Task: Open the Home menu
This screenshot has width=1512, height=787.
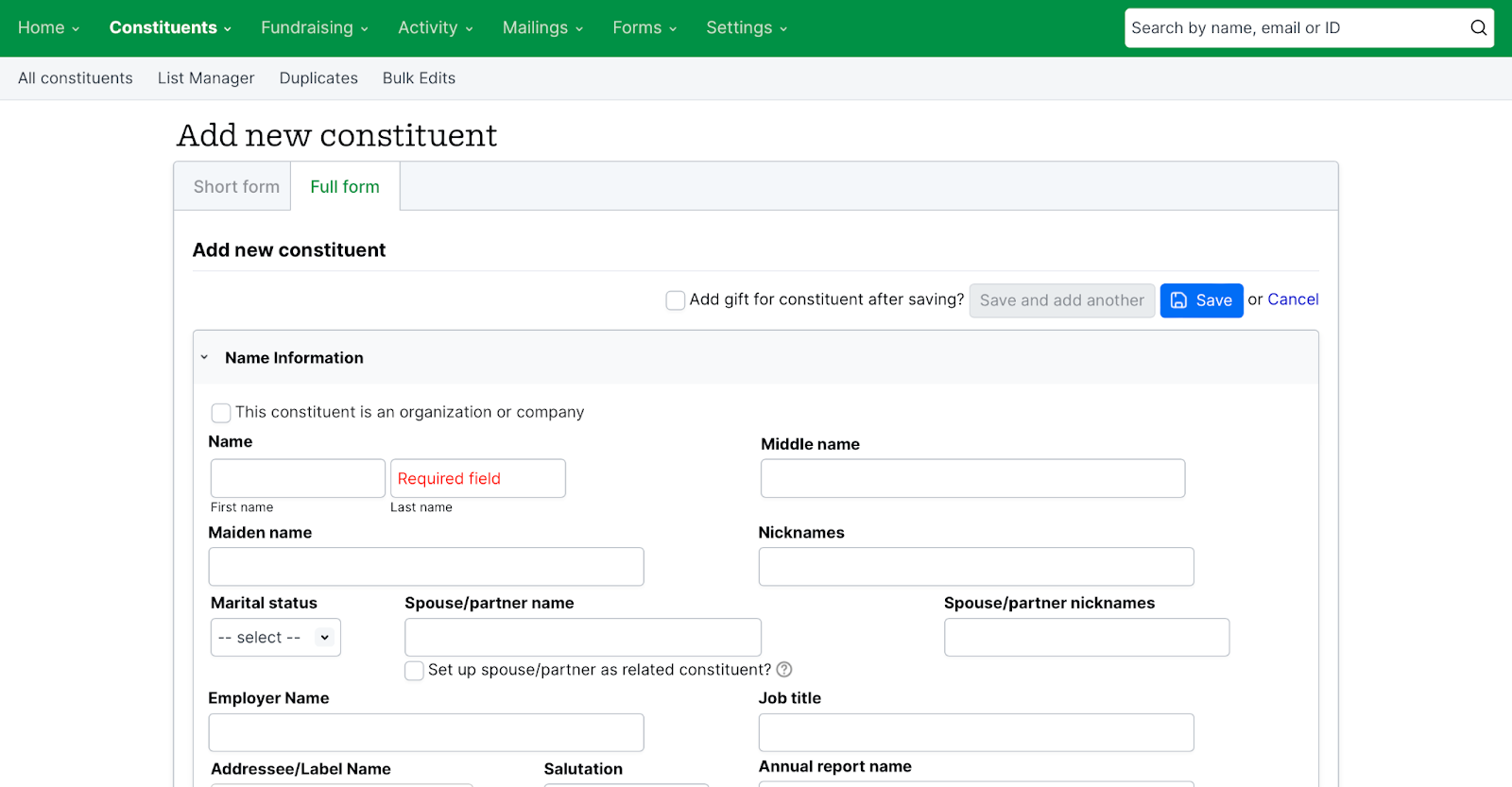Action: pos(48,28)
